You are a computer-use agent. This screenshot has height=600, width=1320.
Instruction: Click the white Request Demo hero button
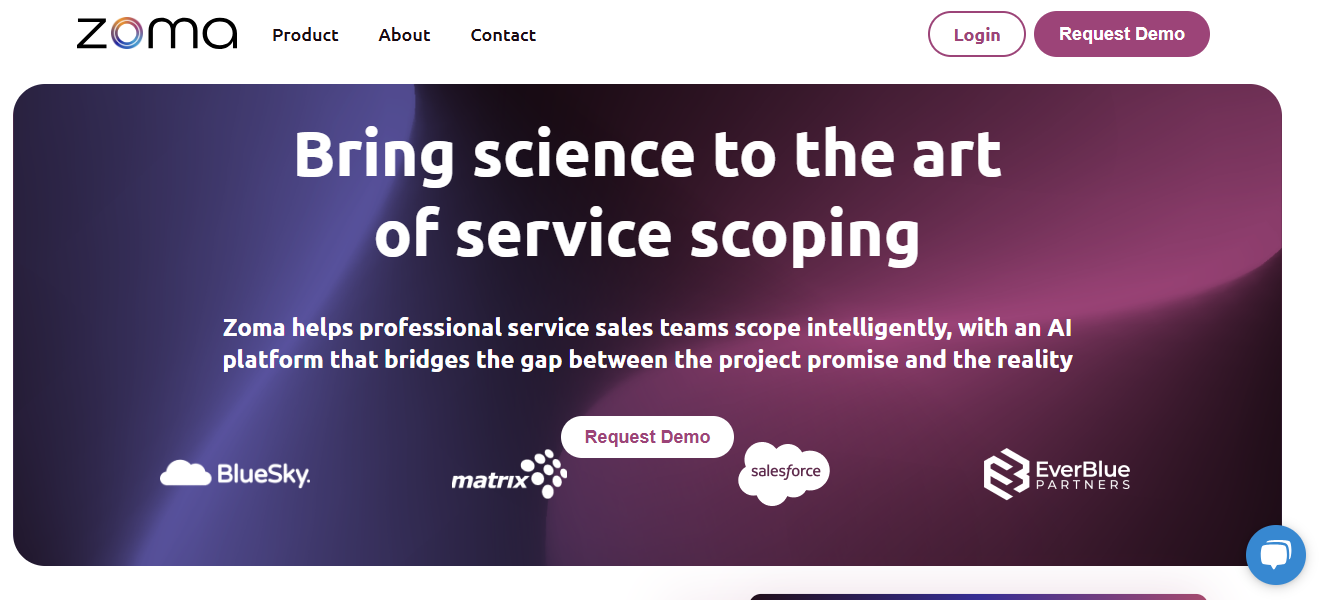pyautogui.click(x=647, y=437)
